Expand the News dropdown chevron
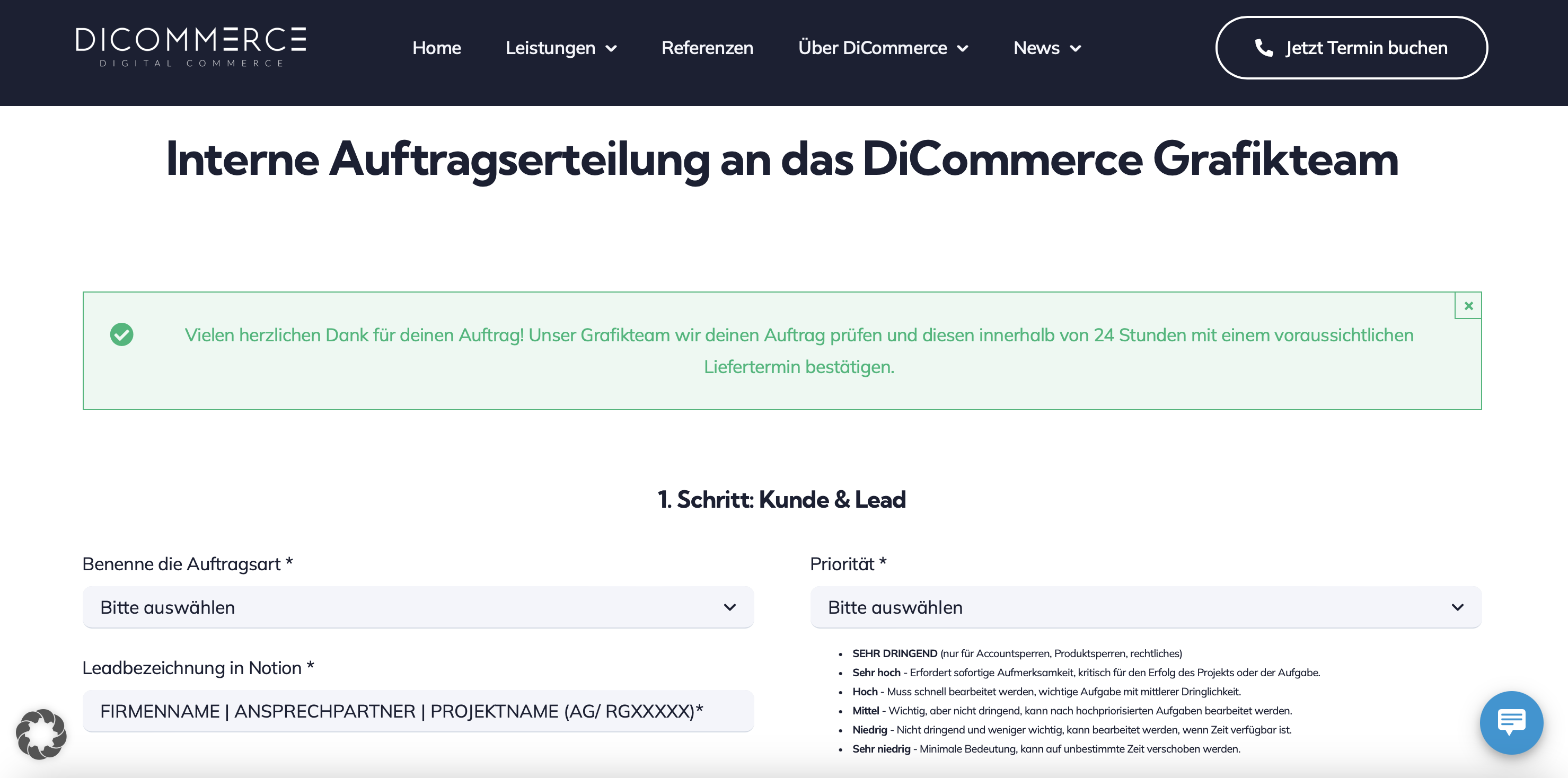This screenshot has width=1568, height=778. click(1076, 49)
